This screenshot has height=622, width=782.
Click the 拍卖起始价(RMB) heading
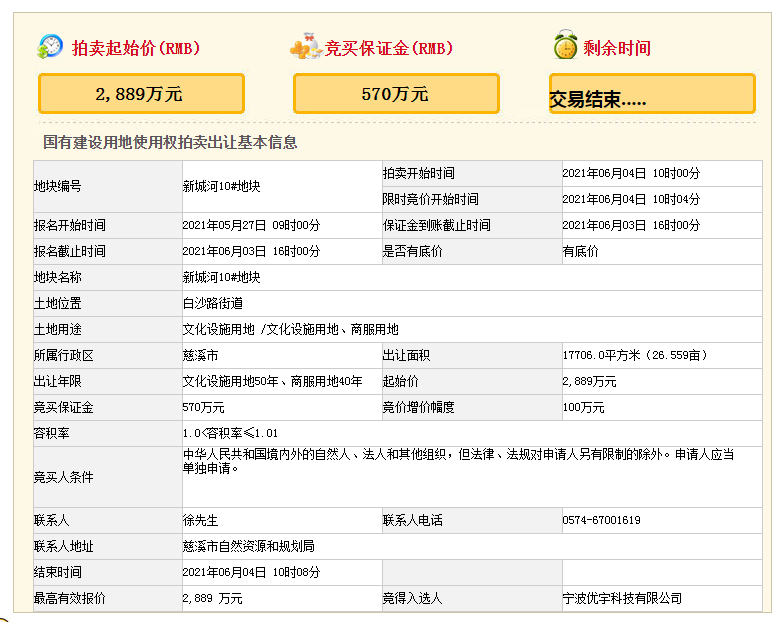[x=136, y=48]
